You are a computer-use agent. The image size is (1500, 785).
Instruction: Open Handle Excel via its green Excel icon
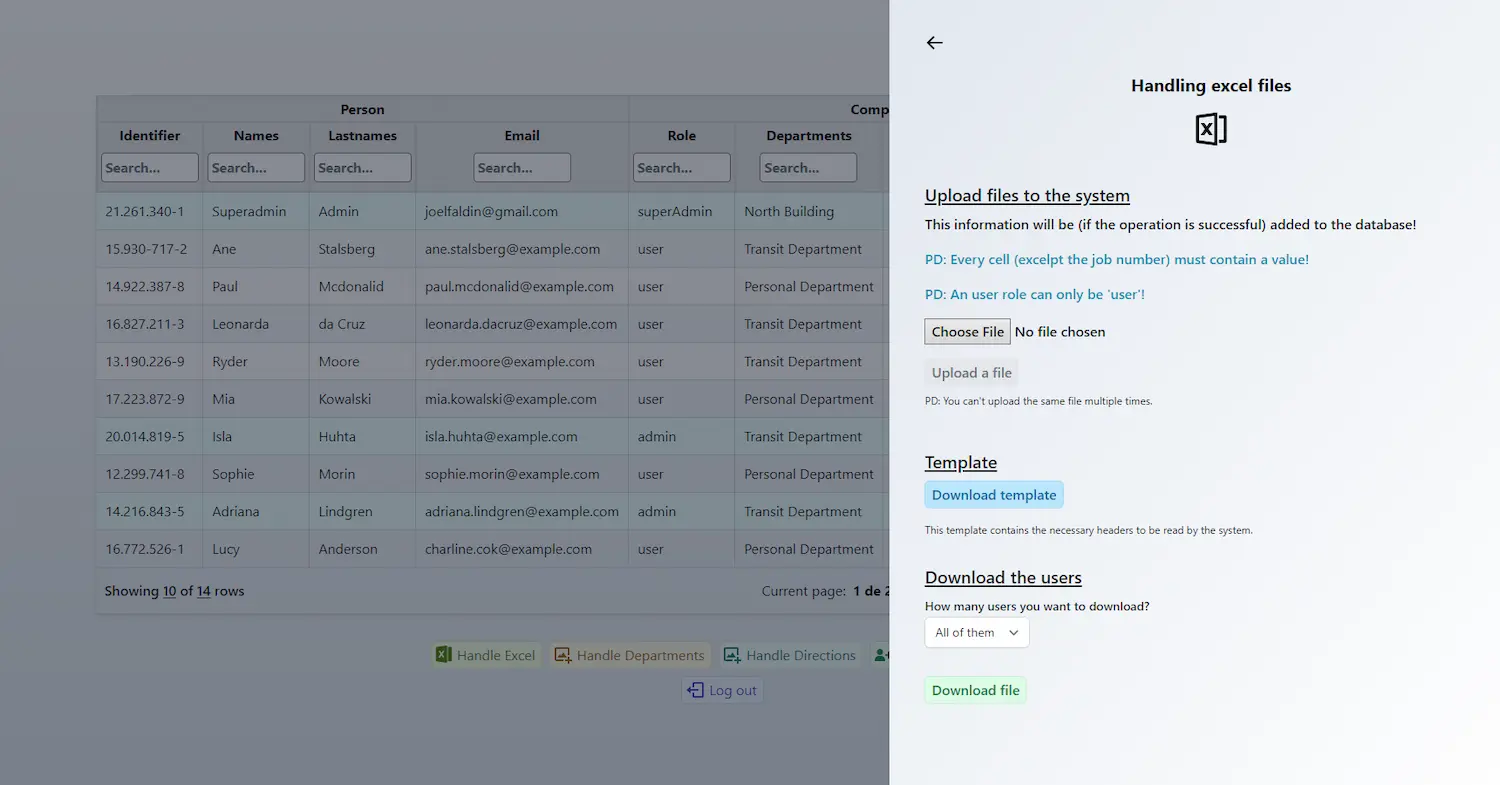click(444, 655)
